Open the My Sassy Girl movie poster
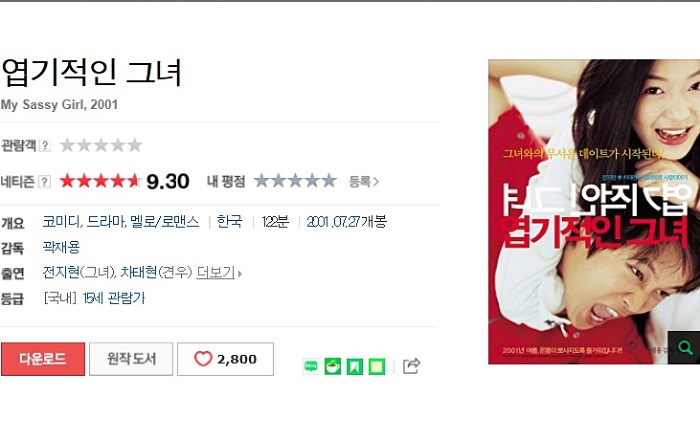 point(594,212)
